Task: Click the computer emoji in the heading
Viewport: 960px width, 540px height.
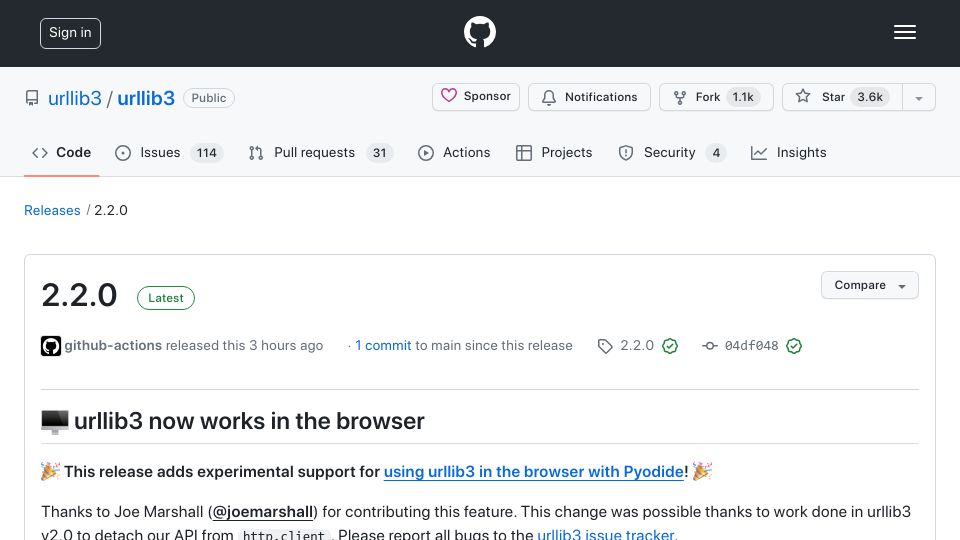Action: (x=54, y=422)
